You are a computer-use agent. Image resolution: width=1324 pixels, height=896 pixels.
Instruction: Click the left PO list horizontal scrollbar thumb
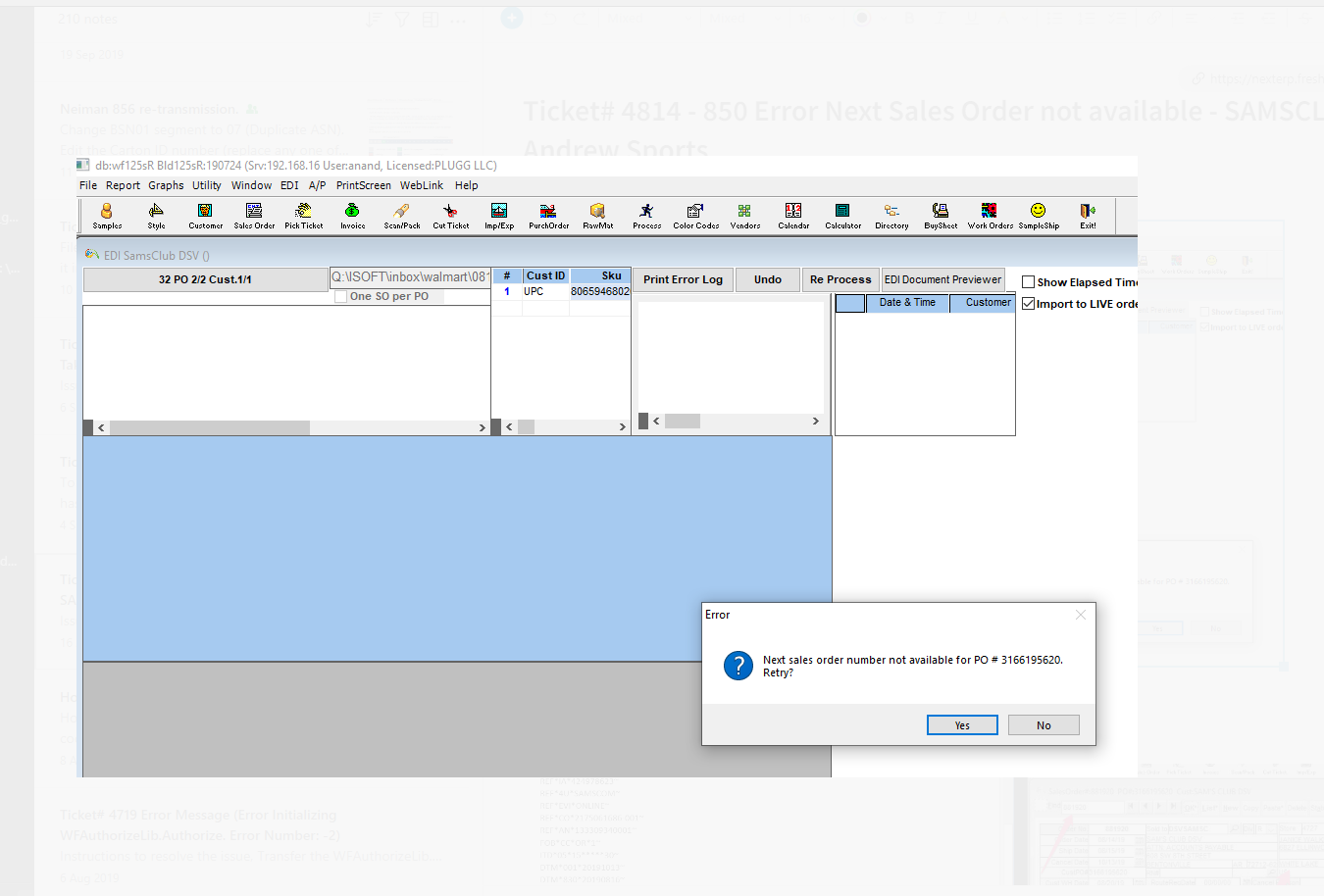pyautogui.click(x=209, y=427)
